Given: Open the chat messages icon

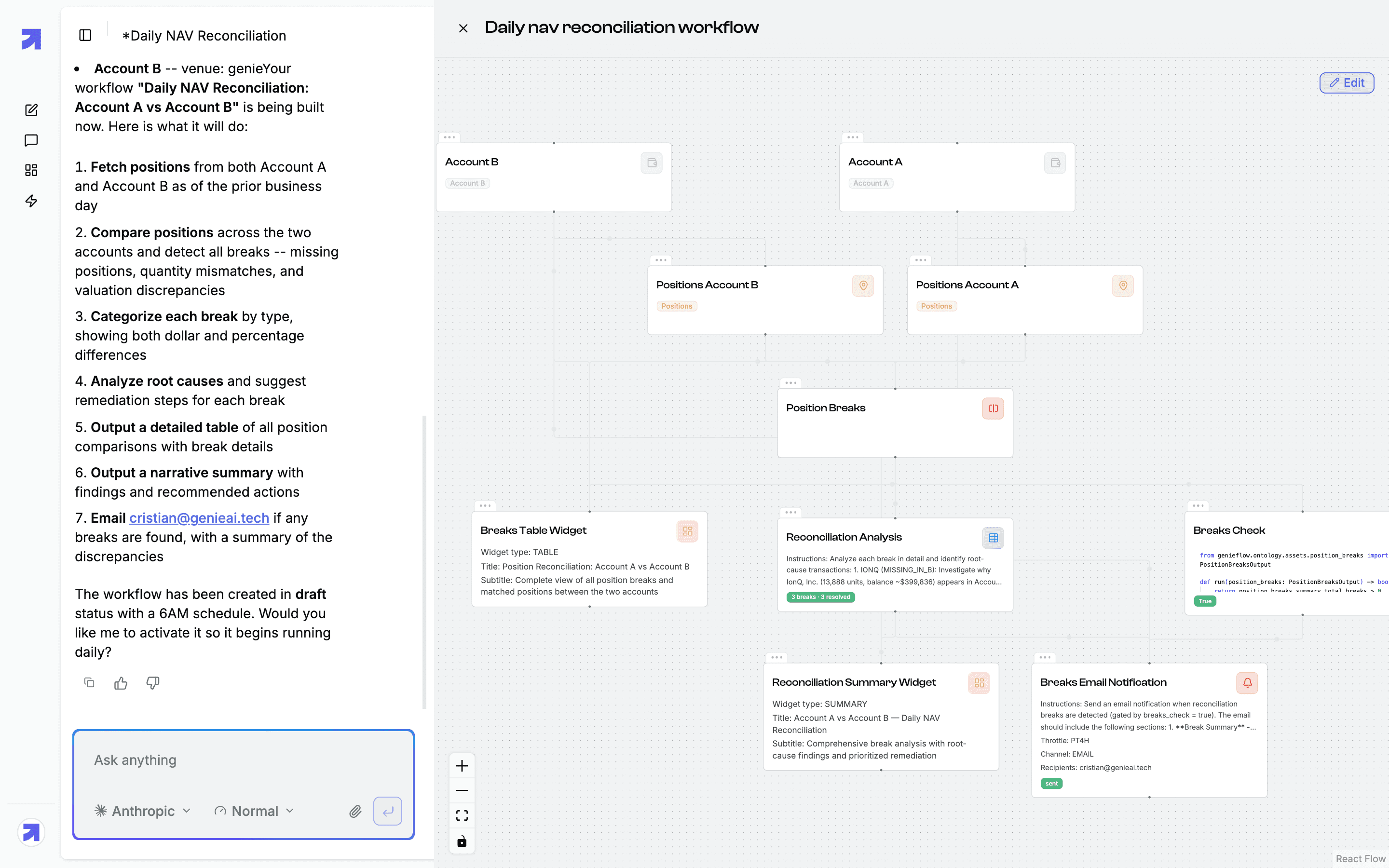Looking at the screenshot, I should pyautogui.click(x=31, y=140).
